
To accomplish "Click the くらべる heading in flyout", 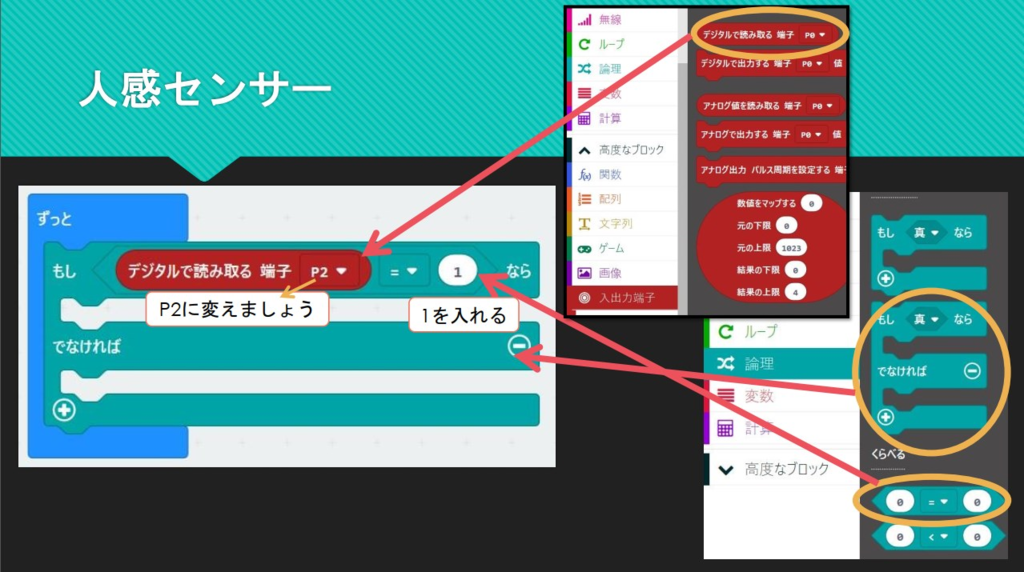I will point(888,454).
